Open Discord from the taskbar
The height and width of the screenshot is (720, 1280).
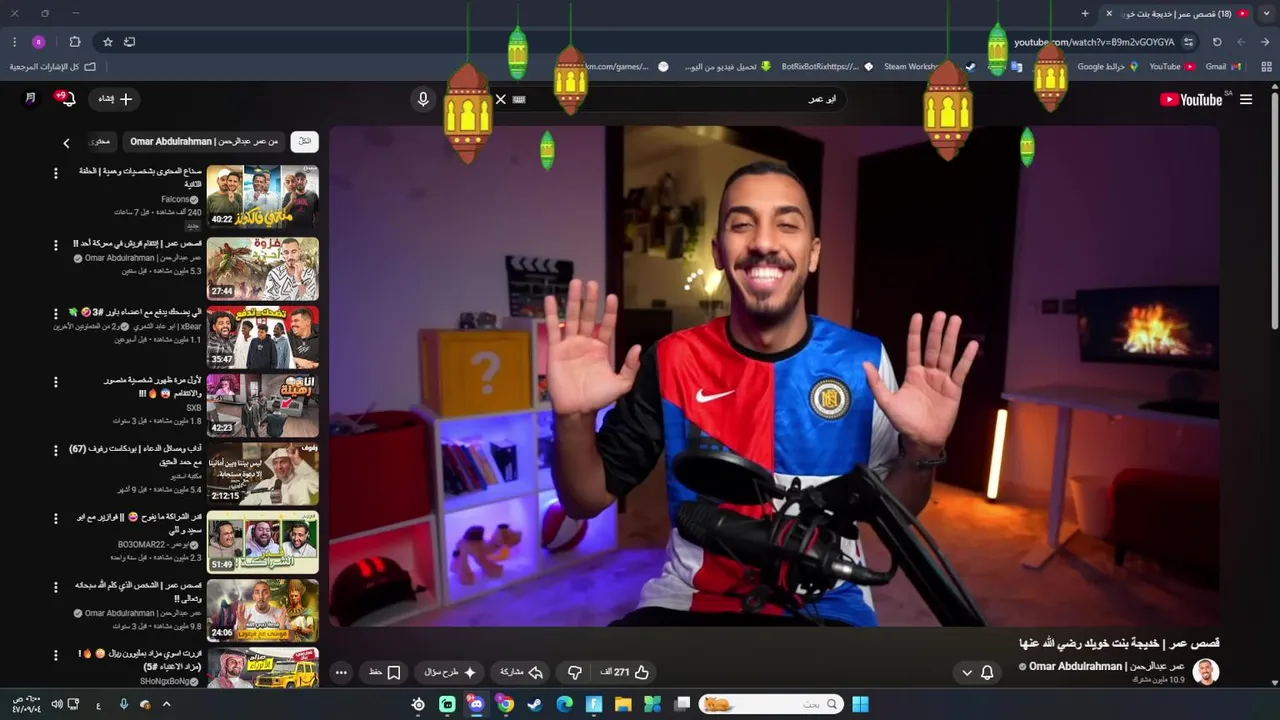[x=476, y=704]
